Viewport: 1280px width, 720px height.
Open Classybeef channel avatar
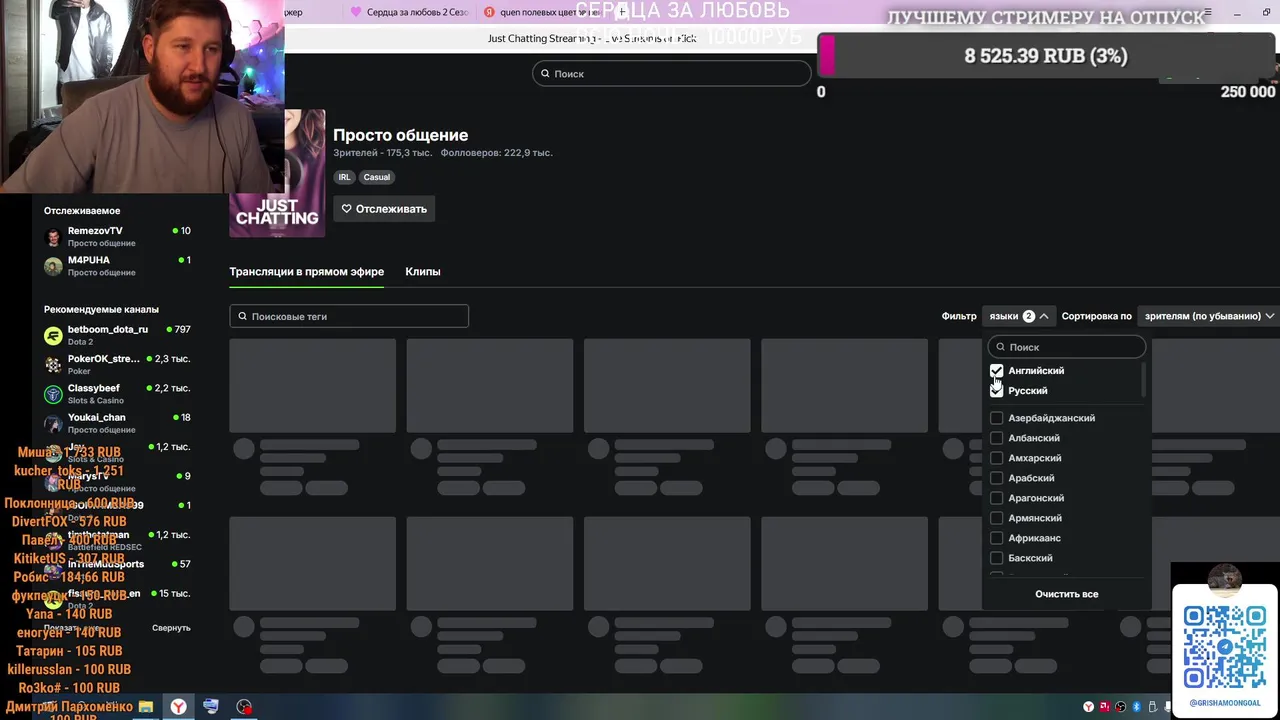53,394
